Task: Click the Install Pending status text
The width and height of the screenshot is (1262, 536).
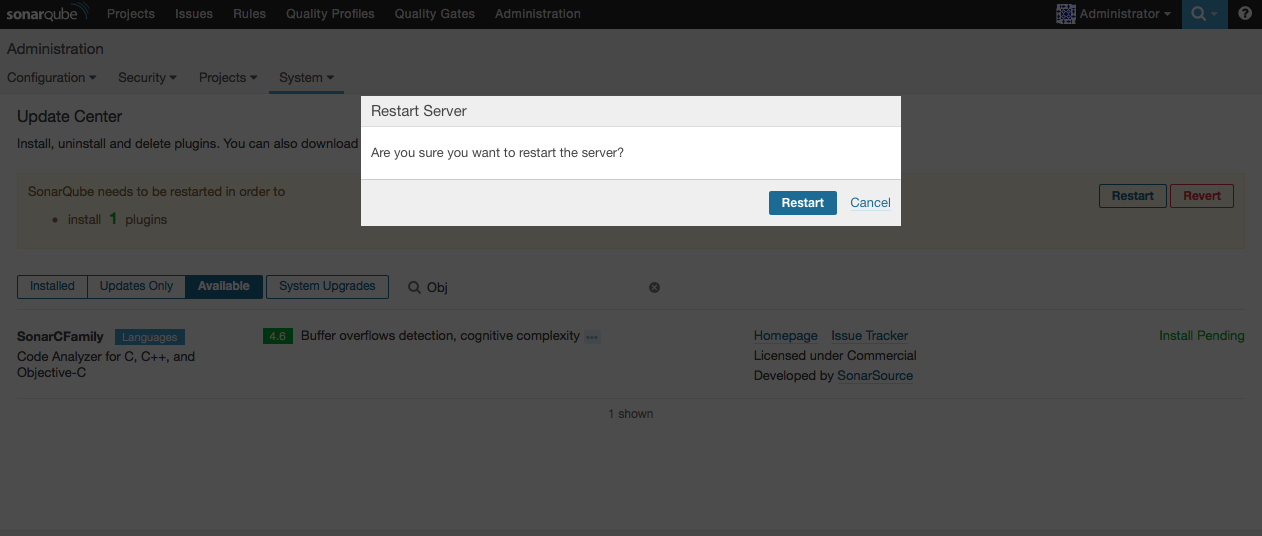Action: [x=1202, y=336]
